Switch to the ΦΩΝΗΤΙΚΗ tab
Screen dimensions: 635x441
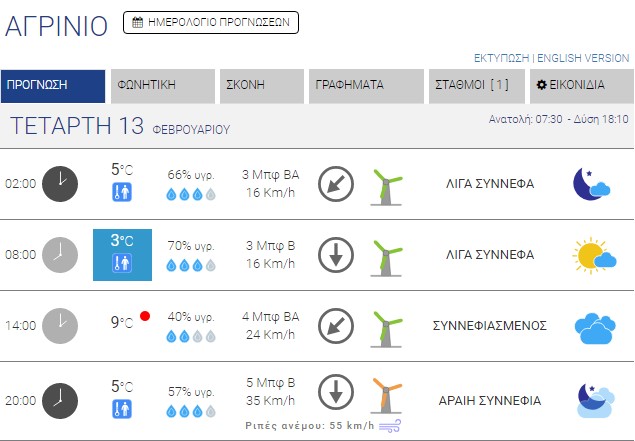161,85
